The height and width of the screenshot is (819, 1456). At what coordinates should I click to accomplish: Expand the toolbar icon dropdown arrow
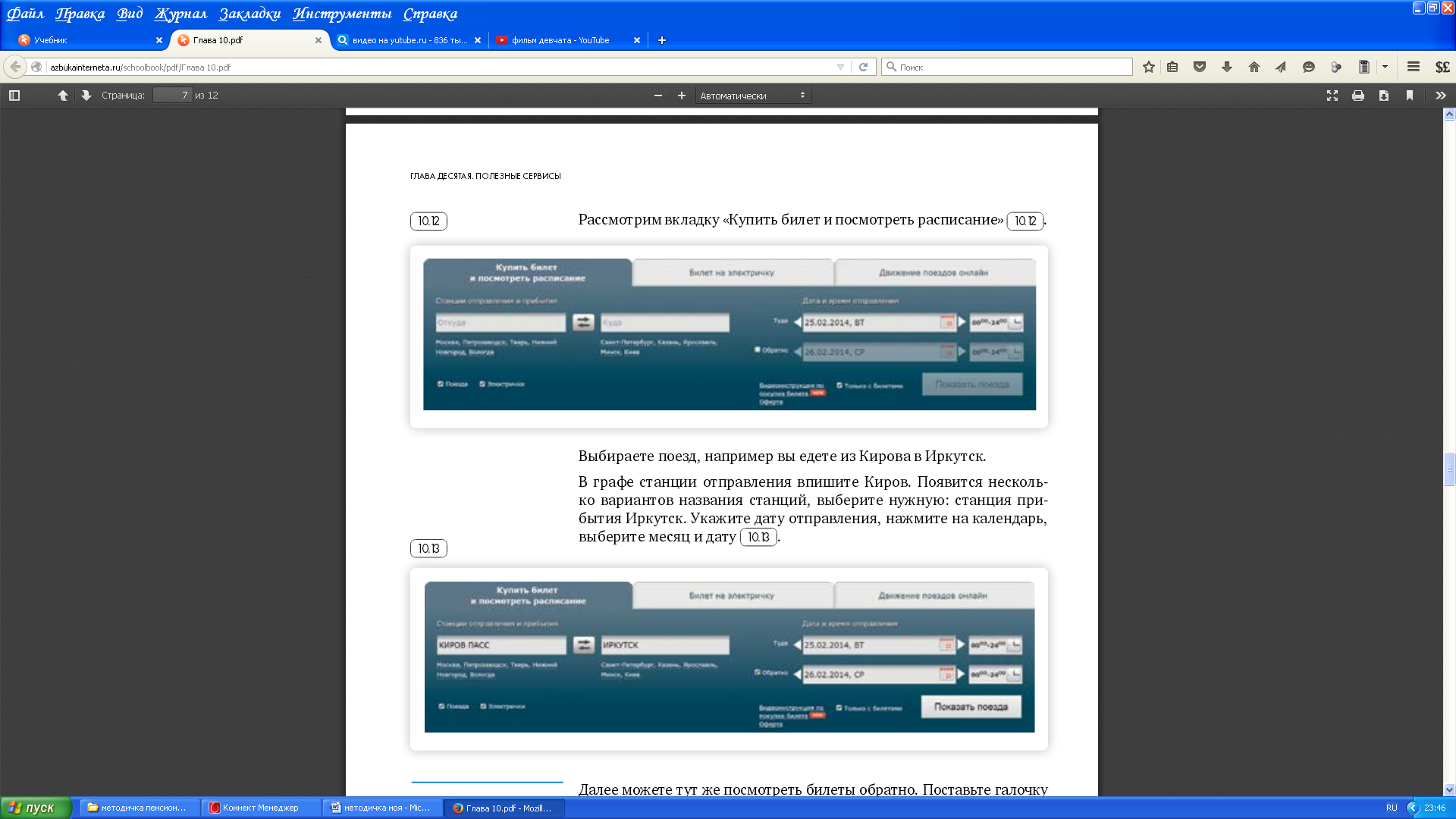click(1385, 67)
